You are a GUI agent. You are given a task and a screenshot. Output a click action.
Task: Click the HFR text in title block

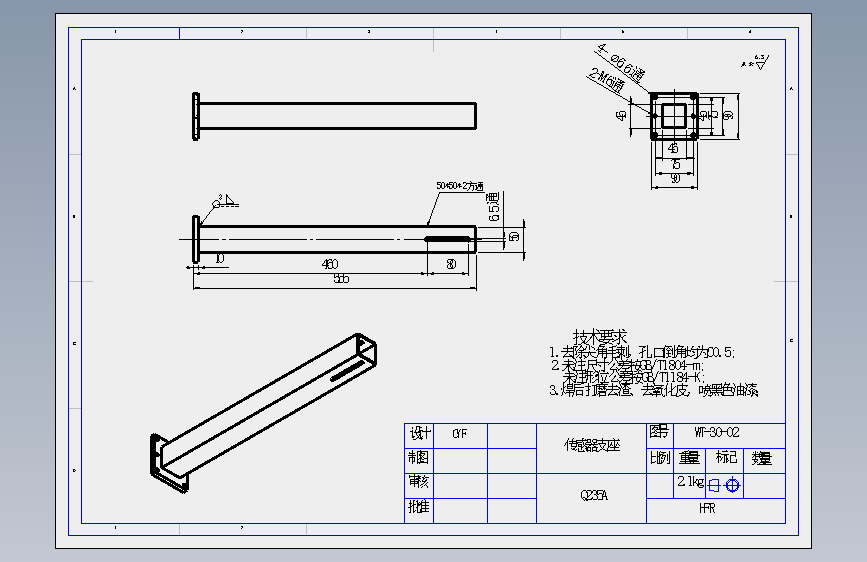tap(707, 508)
